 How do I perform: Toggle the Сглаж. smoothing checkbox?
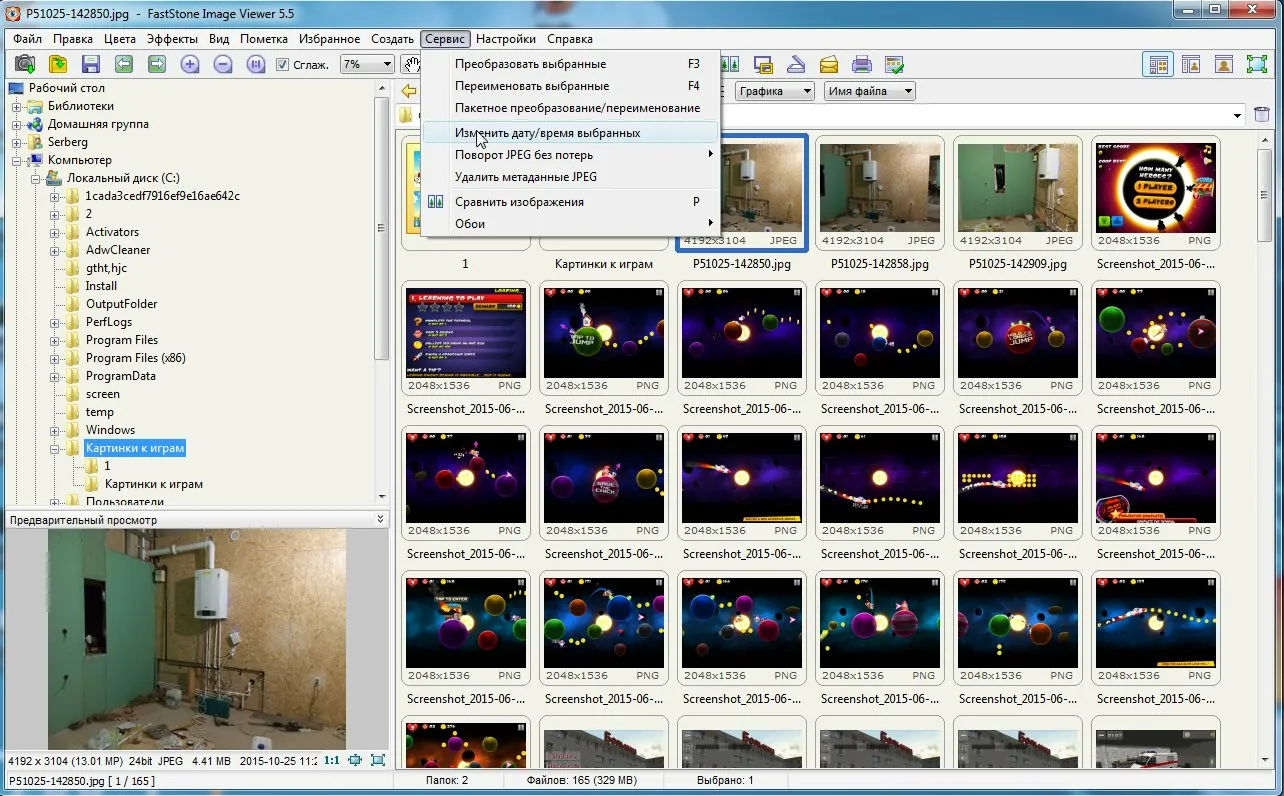[283, 65]
